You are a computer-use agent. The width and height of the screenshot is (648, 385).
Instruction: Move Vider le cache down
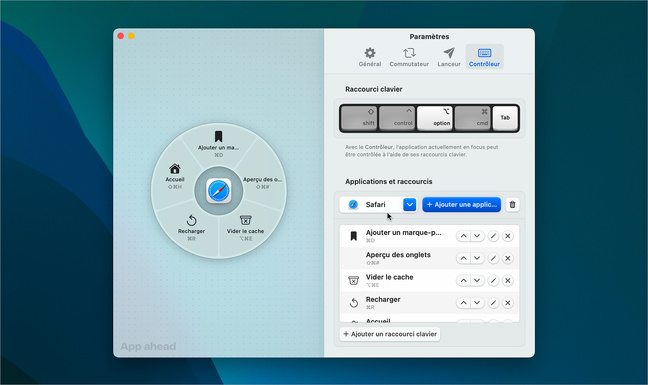click(x=477, y=280)
